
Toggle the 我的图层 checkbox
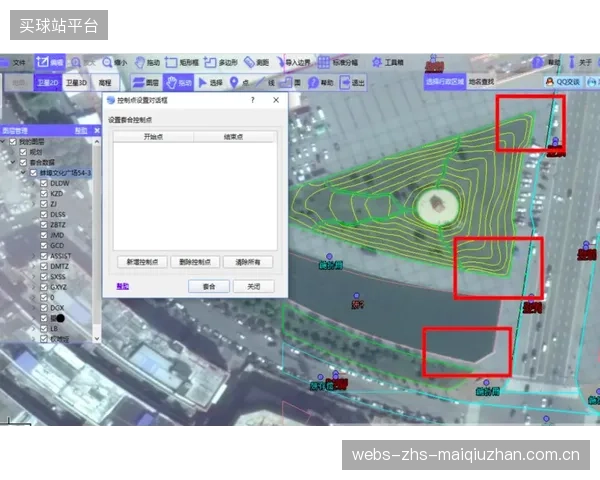pyautogui.click(x=13, y=142)
